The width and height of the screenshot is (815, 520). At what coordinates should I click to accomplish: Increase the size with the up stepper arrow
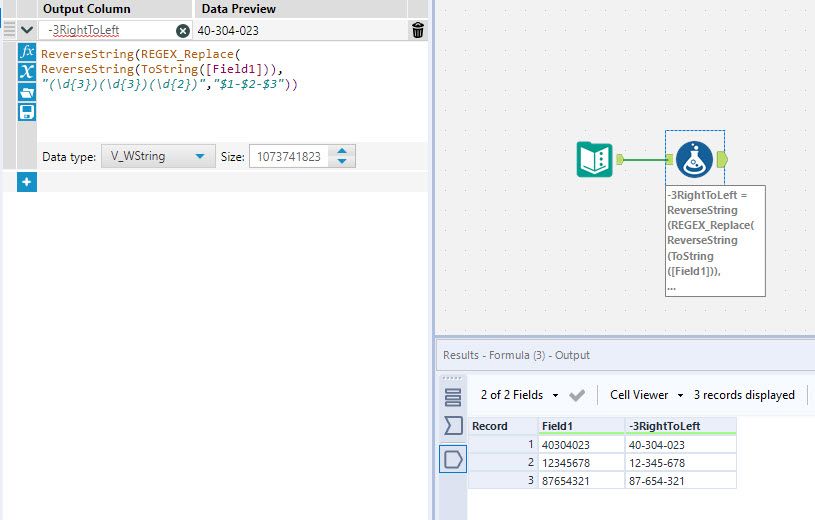pyautogui.click(x=341, y=151)
